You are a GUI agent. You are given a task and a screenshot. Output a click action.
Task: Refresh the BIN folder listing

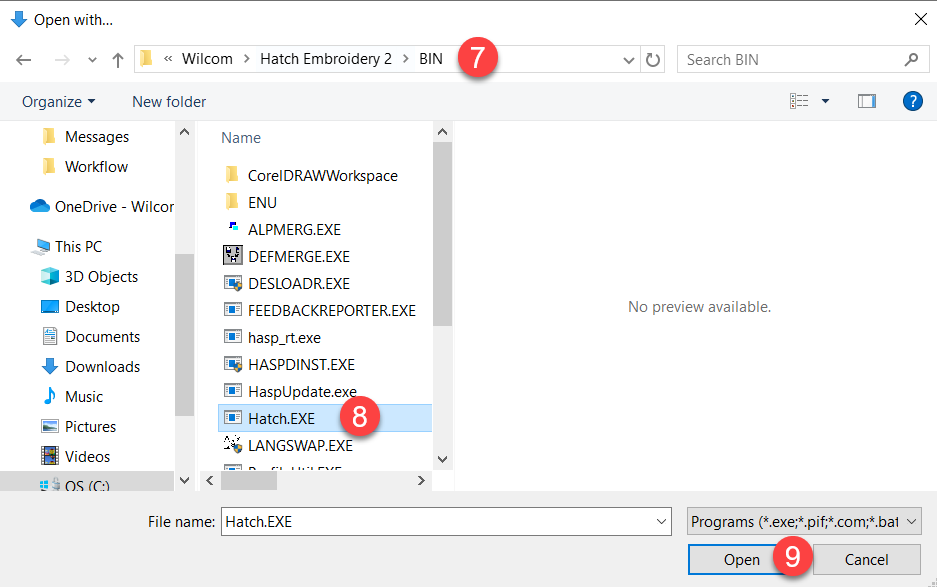[x=653, y=60]
